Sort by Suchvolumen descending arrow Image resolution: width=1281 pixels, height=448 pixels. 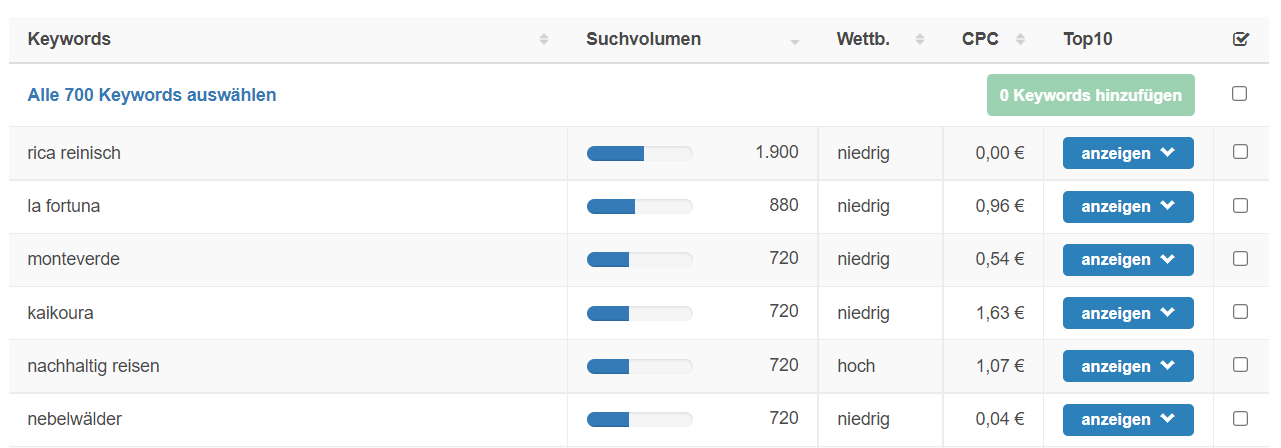795,42
